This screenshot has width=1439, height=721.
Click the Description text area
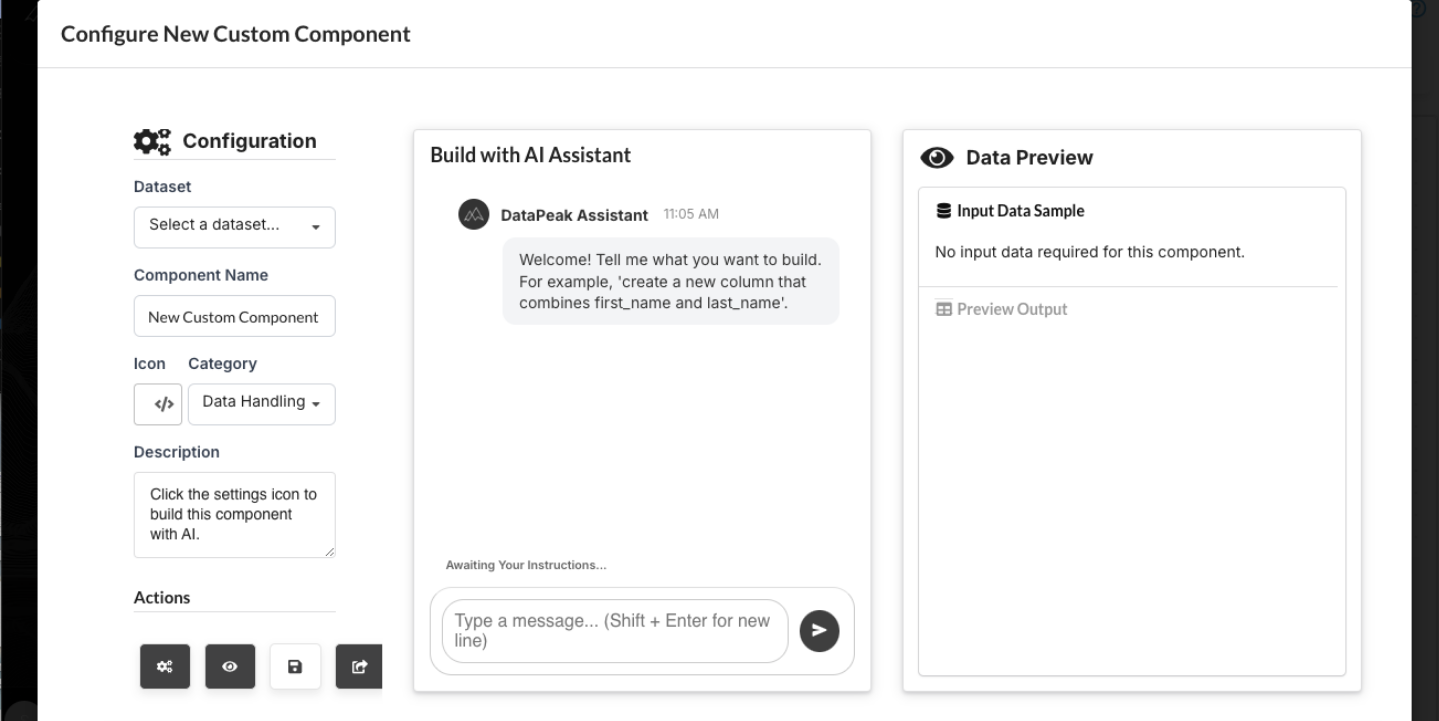tap(233, 514)
